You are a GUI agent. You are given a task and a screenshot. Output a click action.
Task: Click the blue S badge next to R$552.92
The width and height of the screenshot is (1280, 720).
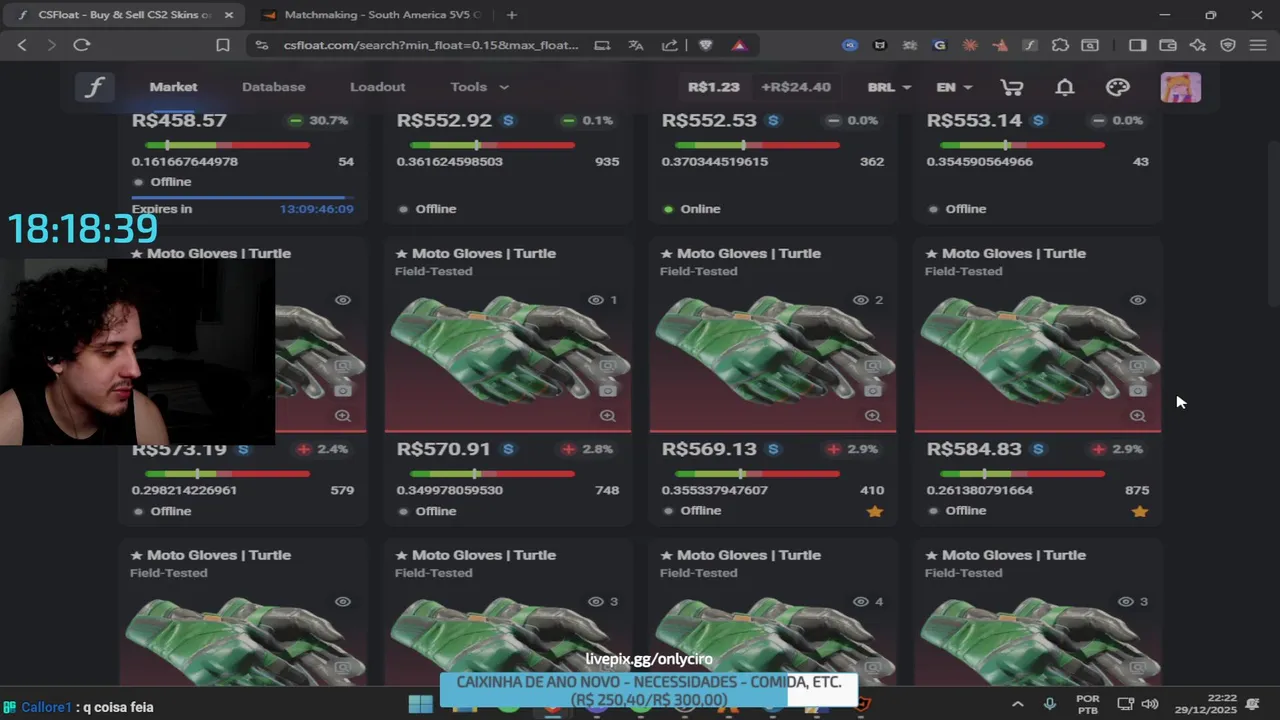508,120
